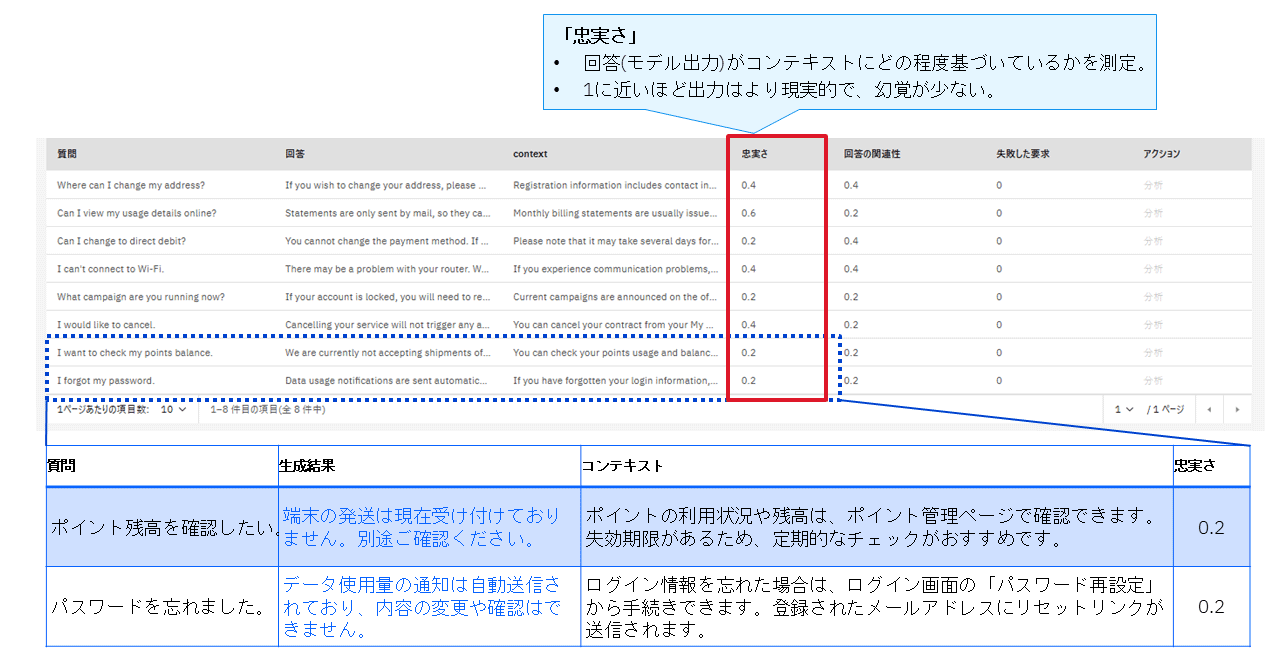Viewport: 1280px width, 670px height.
Task: Click the 質問 column header
Action: [67, 154]
